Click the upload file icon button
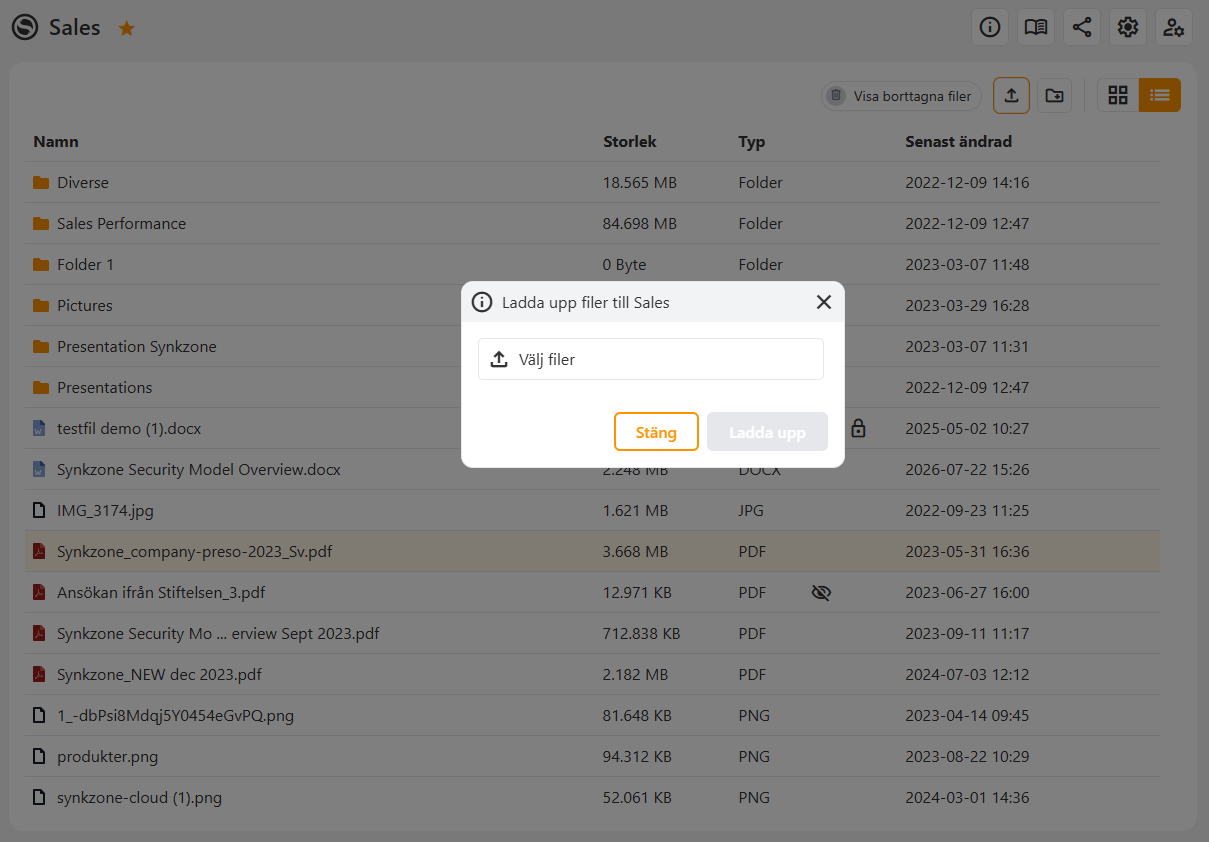Image resolution: width=1209 pixels, height=842 pixels. (1011, 95)
